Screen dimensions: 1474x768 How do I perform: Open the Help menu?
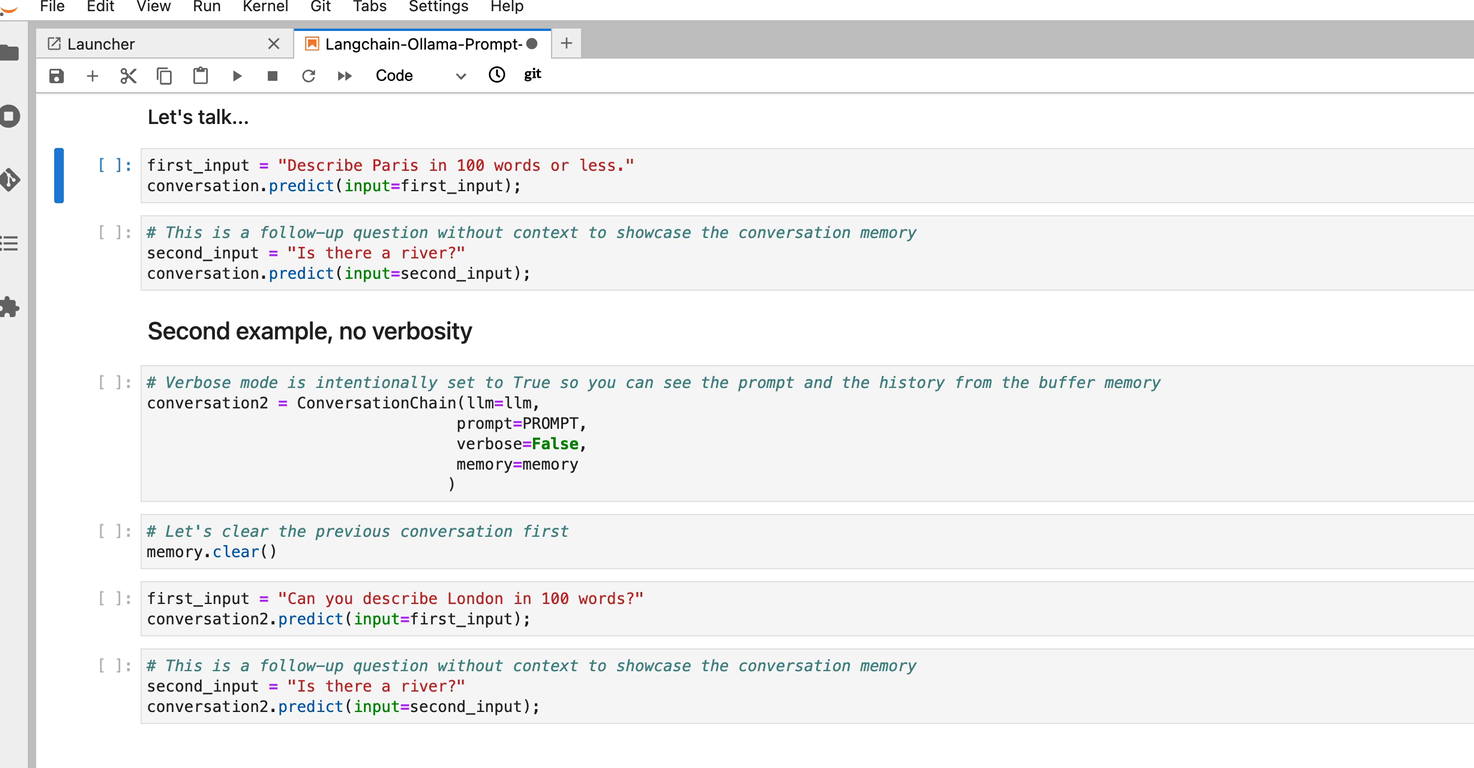(x=507, y=7)
